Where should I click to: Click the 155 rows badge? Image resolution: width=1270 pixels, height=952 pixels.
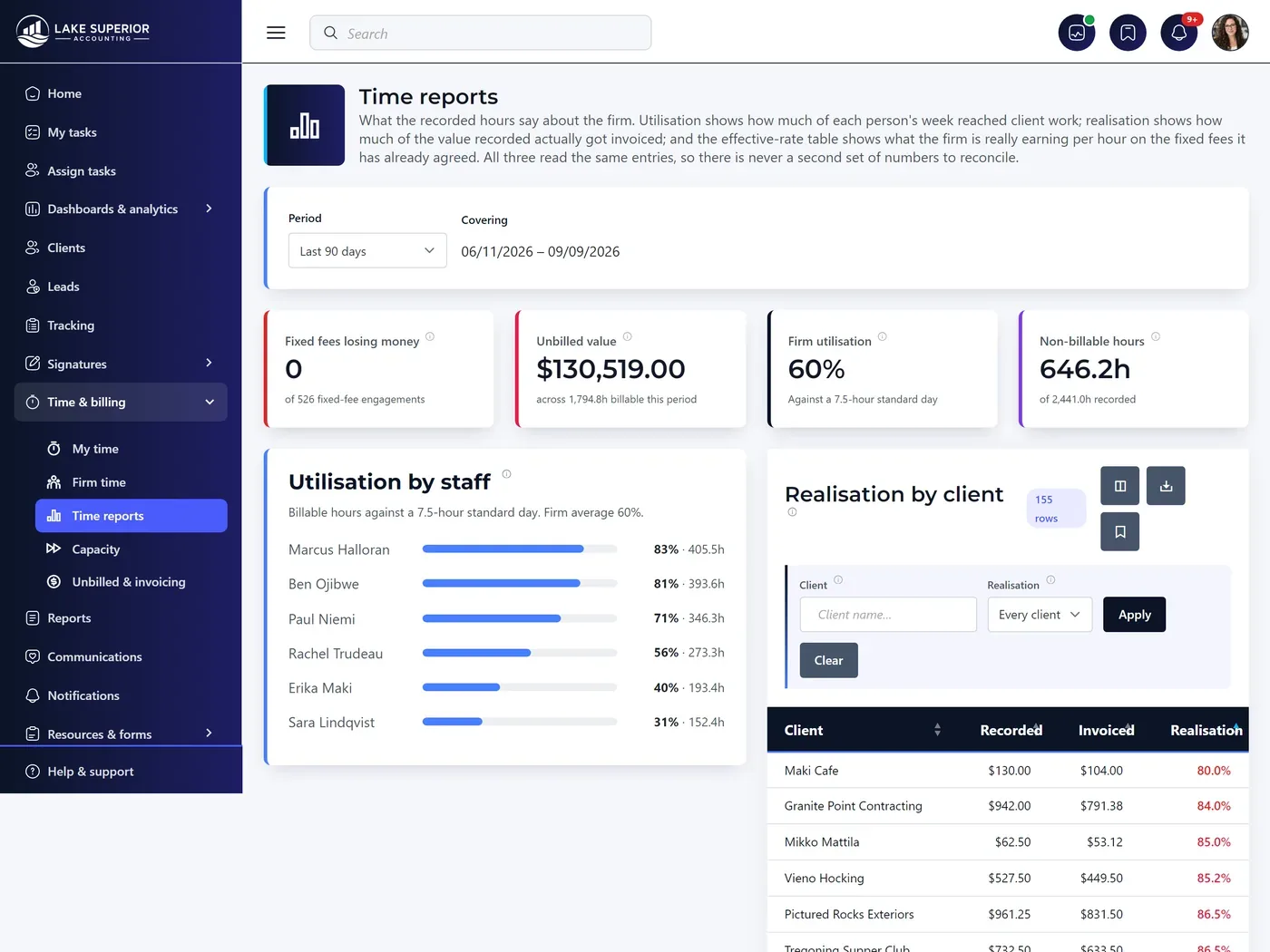[1056, 509]
